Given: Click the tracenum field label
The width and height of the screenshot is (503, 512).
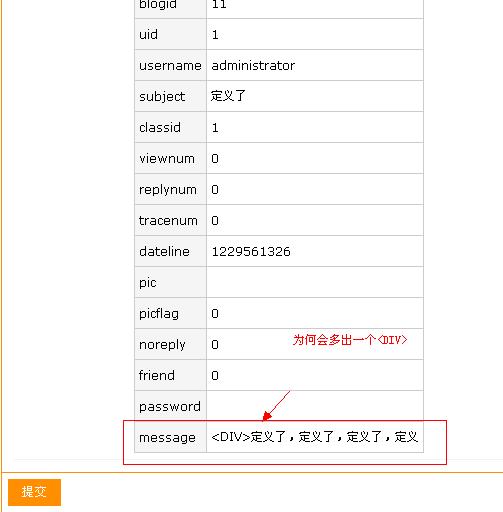Looking at the screenshot, I should 168,220.
